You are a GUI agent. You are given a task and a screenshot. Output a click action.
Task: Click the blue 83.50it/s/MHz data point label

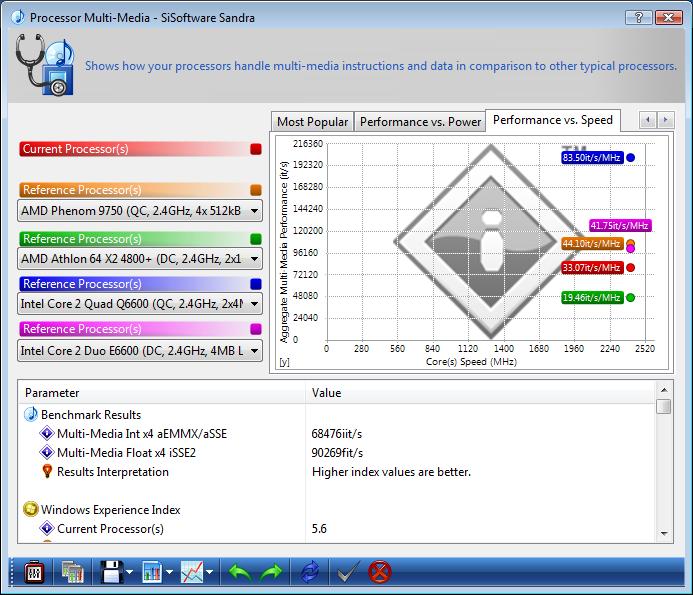(592, 158)
